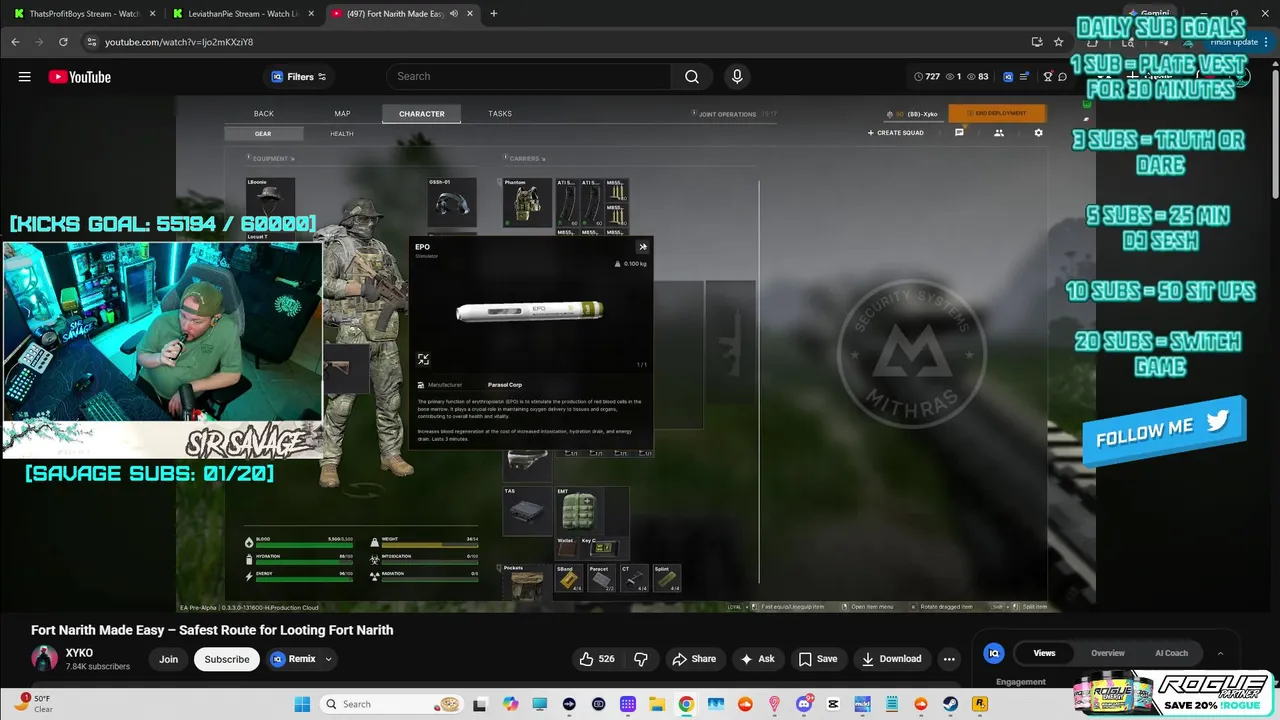Select the LBoonie hat slot

tap(271, 204)
